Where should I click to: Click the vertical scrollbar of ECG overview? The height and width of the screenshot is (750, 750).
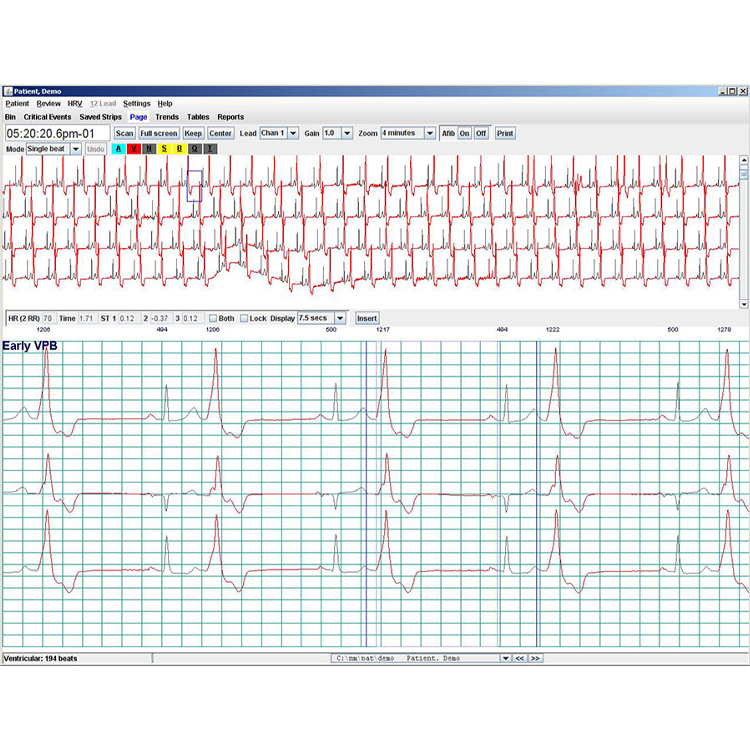[743, 230]
